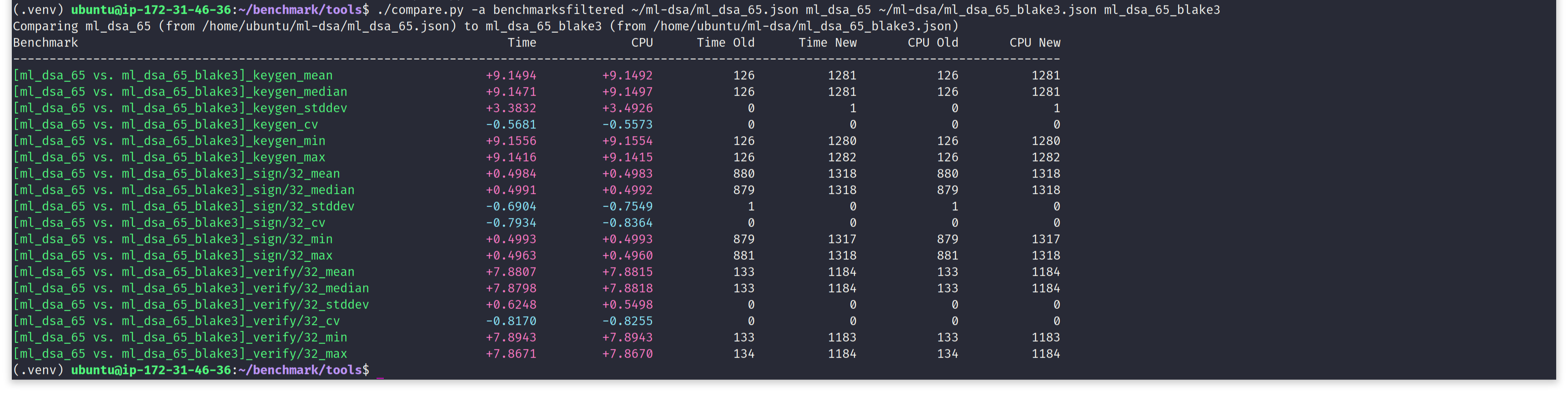
Task: Click the +3.3832 keygen_stddev Time value
Action: tap(511, 108)
